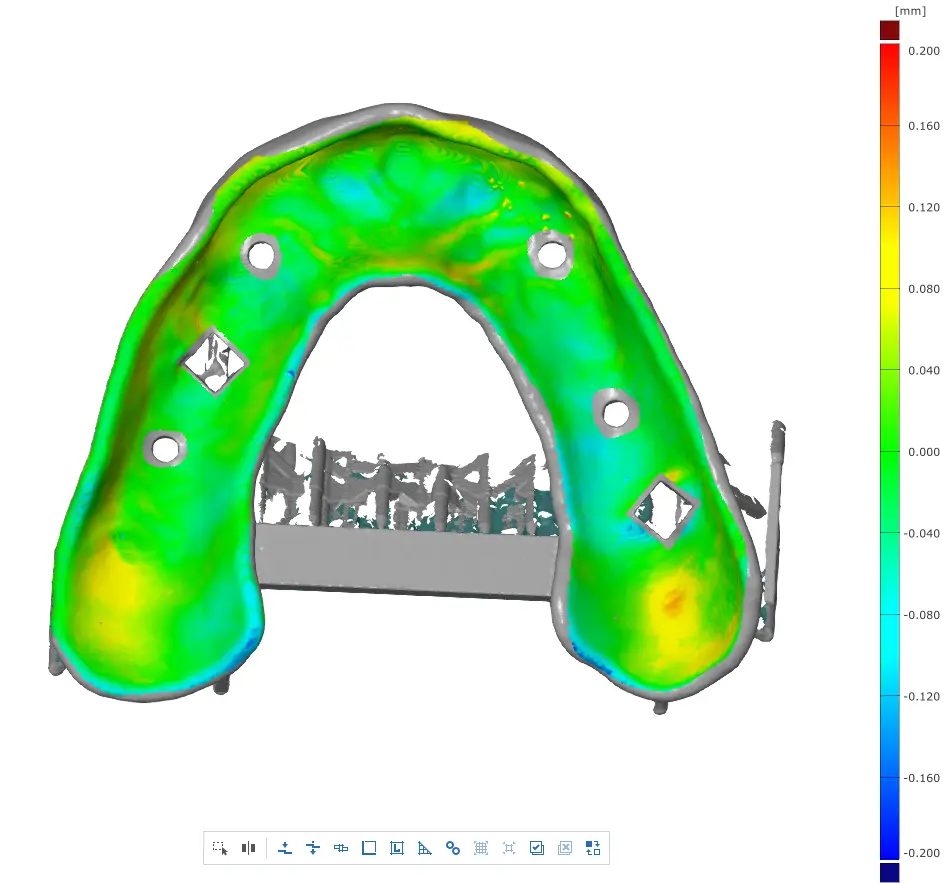Click the grayed grid selection icon

[481, 848]
